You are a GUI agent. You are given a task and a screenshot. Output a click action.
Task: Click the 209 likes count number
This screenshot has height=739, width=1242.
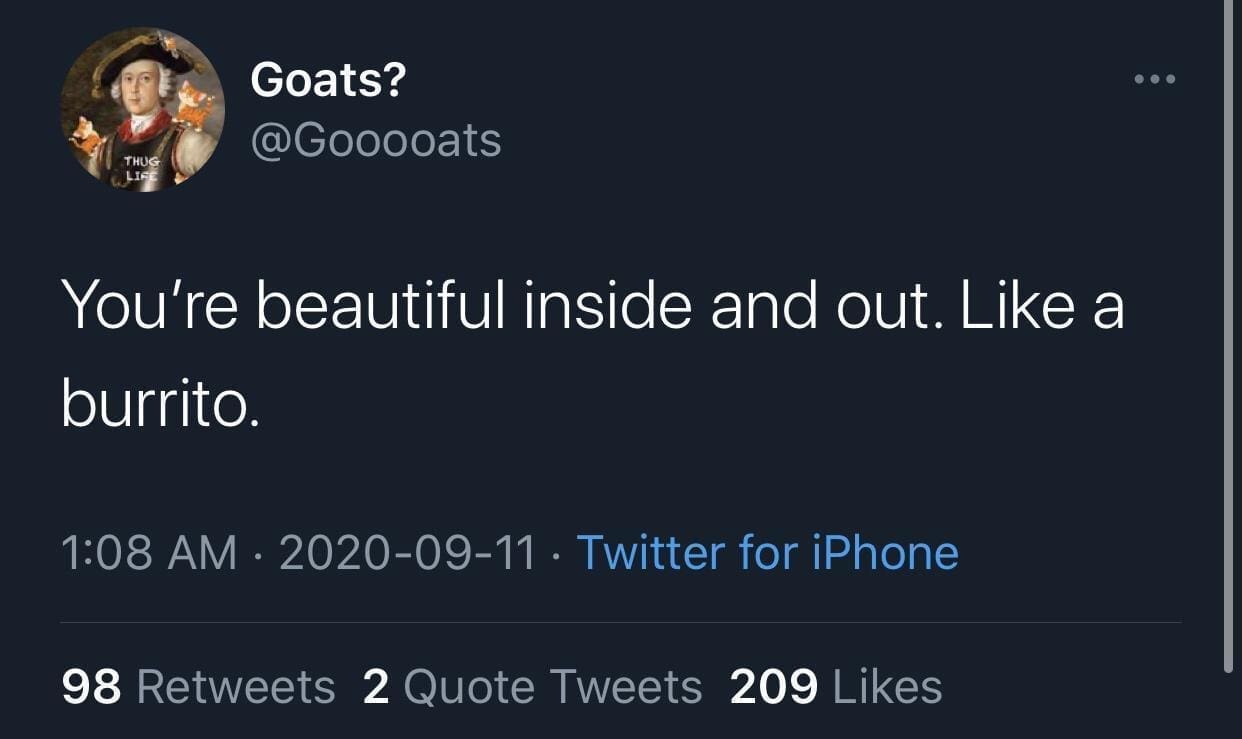coord(773,687)
